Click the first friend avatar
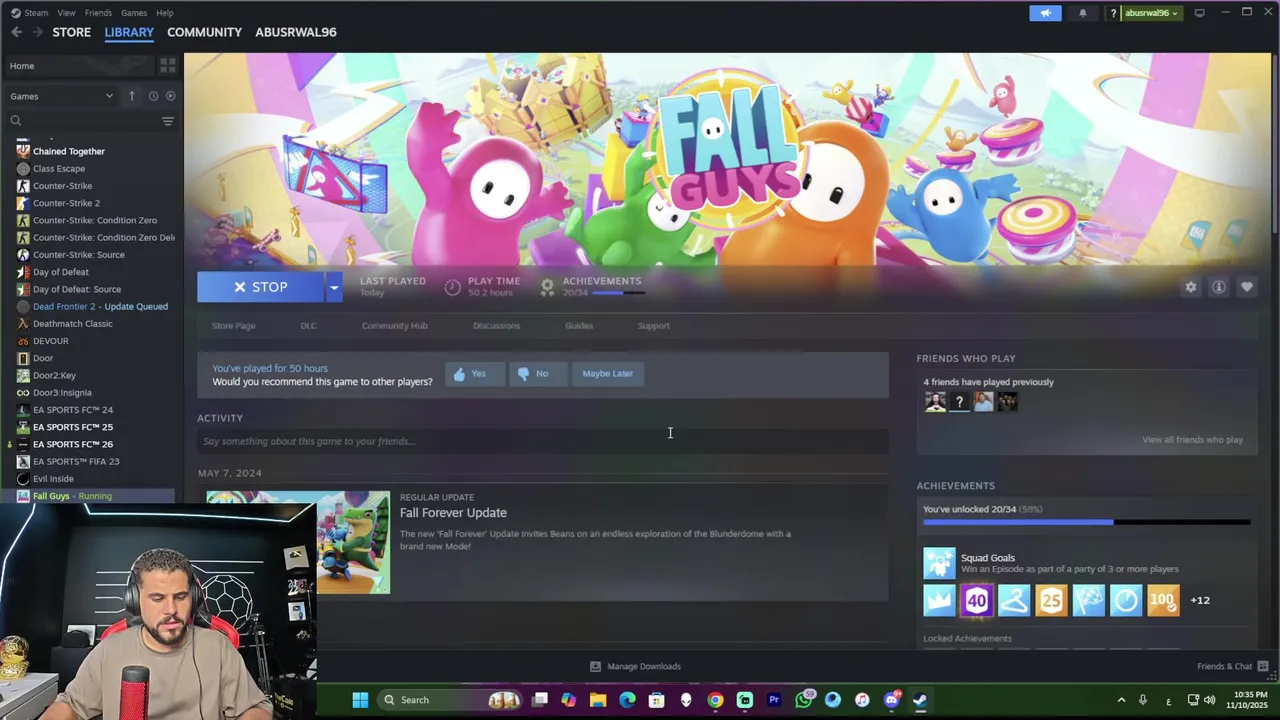 pos(935,402)
